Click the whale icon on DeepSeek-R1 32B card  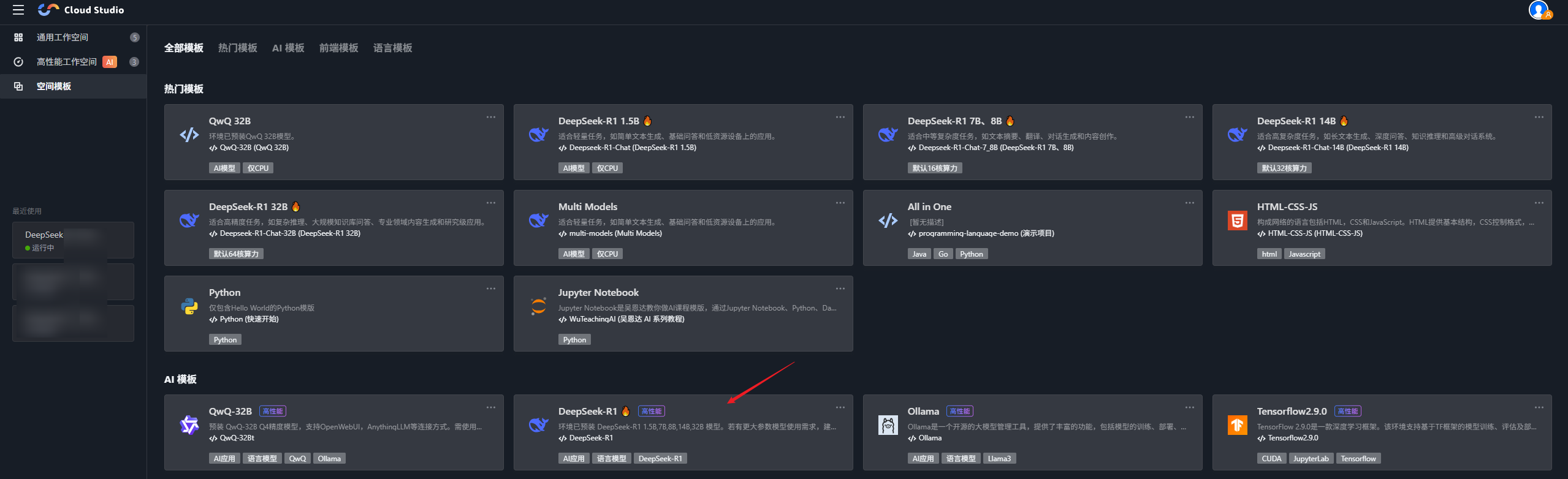[x=189, y=221]
